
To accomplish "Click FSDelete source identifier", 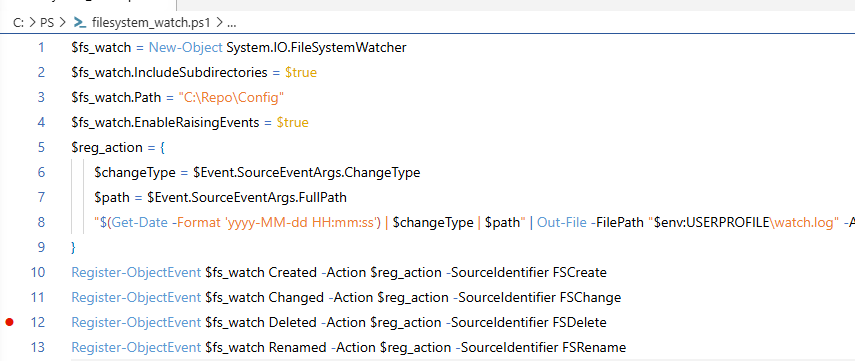I will click(x=579, y=322).
